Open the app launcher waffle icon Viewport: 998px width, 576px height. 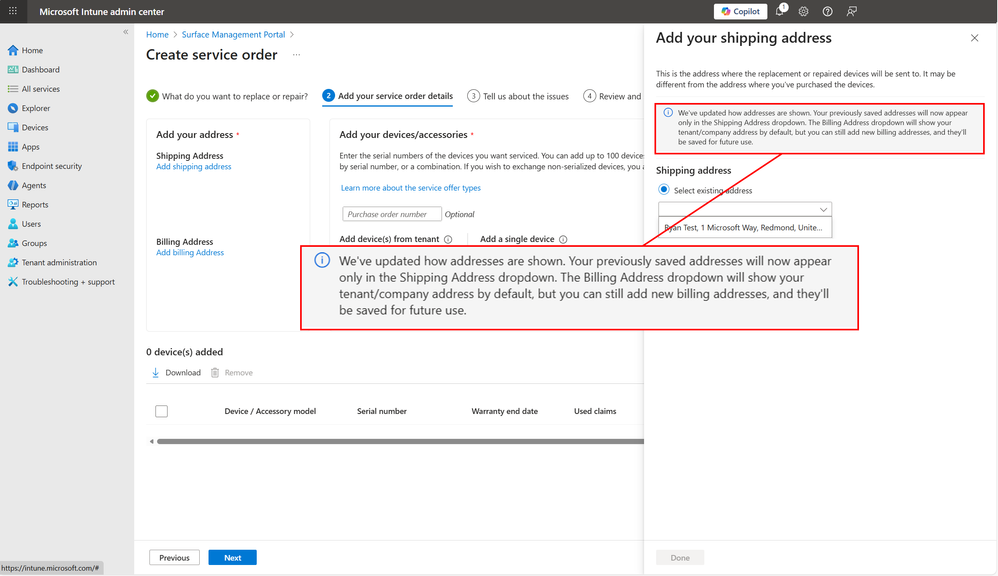pos(13,11)
